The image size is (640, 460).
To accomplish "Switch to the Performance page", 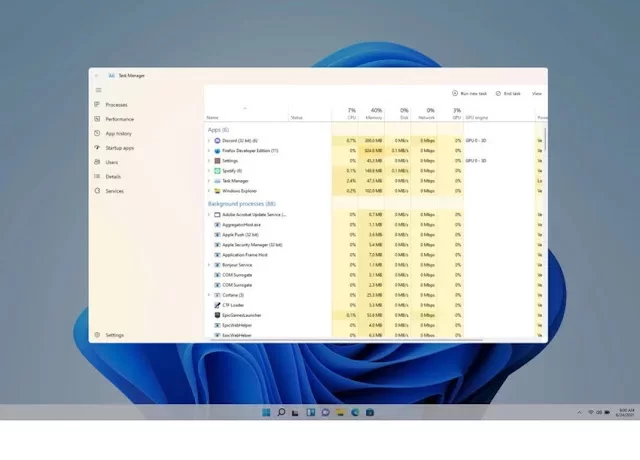I will click(120, 119).
